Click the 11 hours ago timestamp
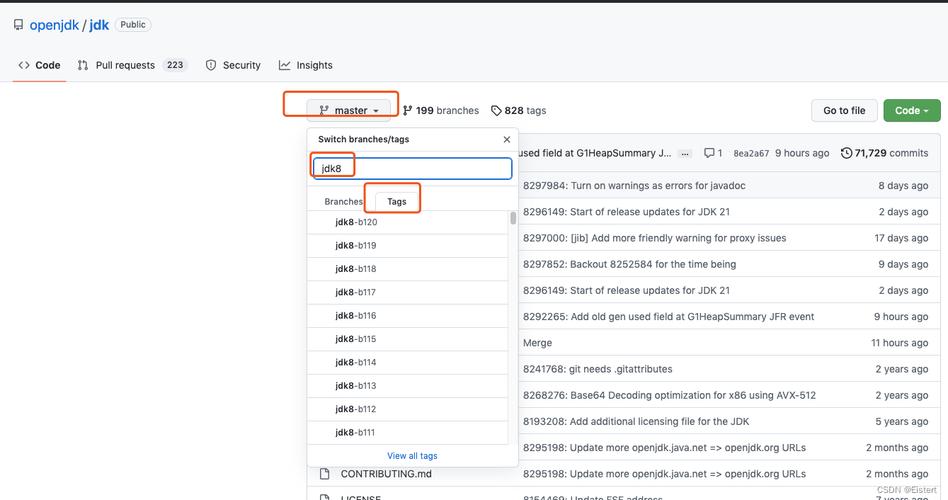Image resolution: width=948 pixels, height=500 pixels. [900, 343]
